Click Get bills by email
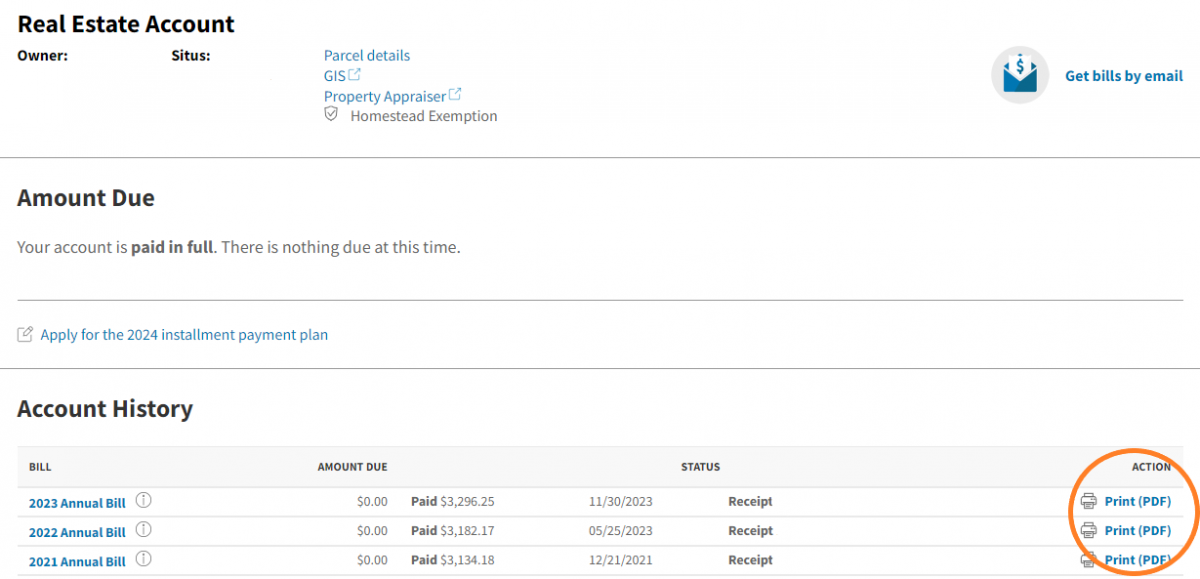Viewport: 1200px width, 579px height. [x=1123, y=76]
